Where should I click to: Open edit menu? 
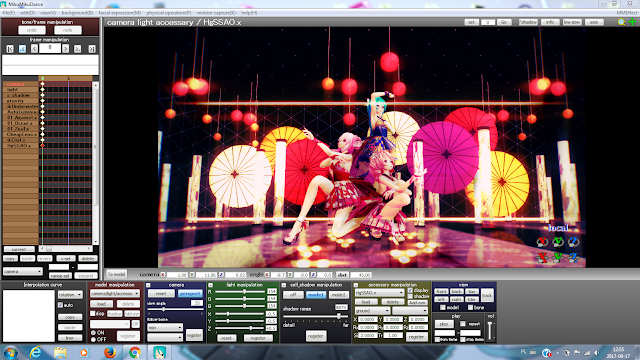coord(27,13)
